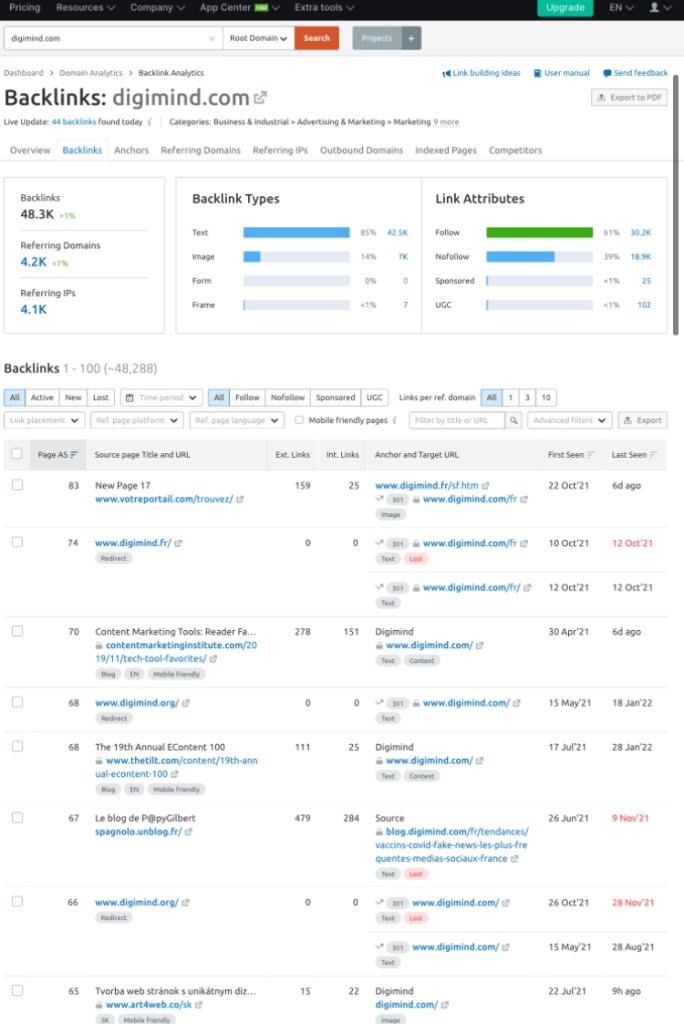Click the magnifier icon in URL filter
The height and width of the screenshot is (1024, 684).
point(513,421)
